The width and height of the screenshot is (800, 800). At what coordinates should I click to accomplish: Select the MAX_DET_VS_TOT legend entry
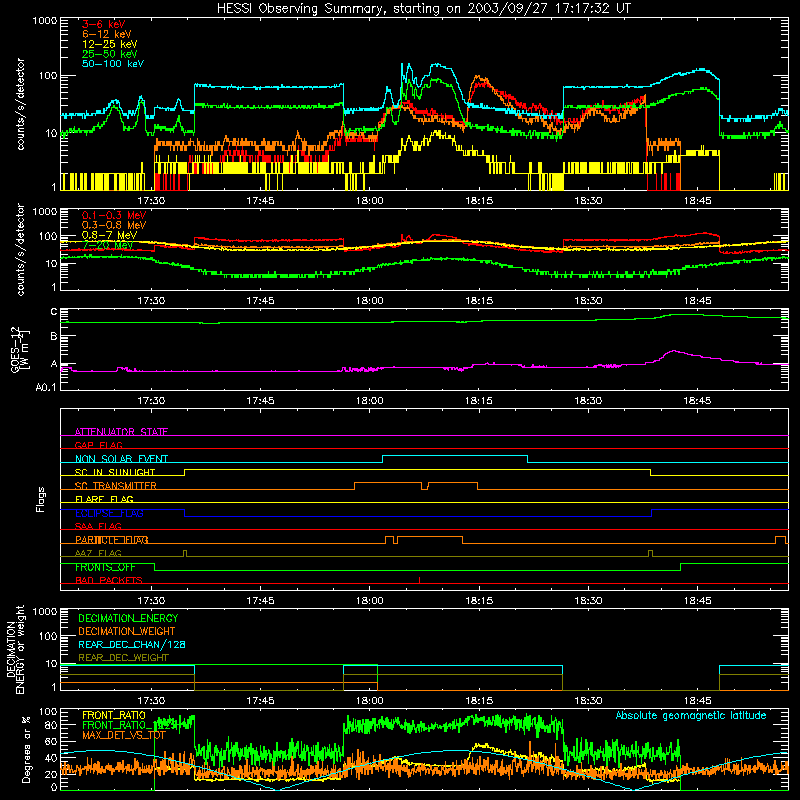(x=124, y=735)
